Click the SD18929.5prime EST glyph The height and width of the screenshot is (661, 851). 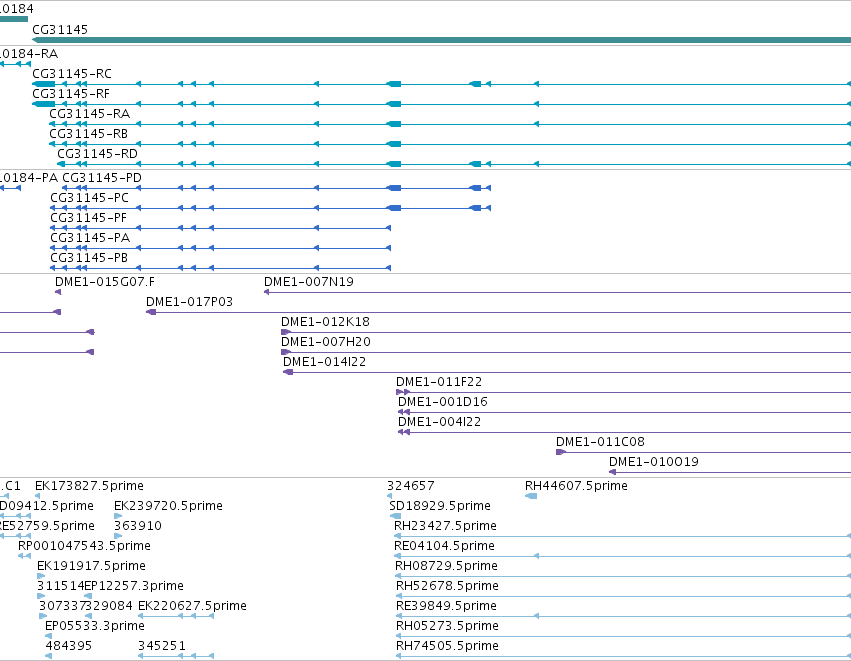[396, 516]
